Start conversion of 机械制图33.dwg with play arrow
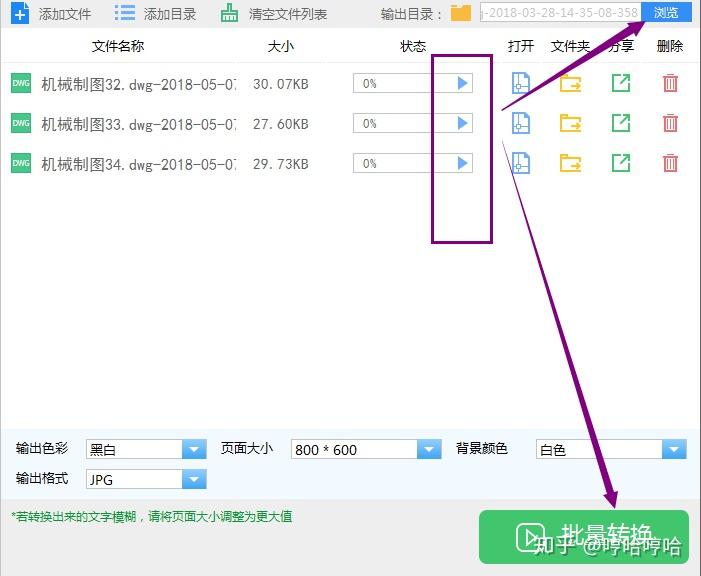701x576 pixels. coord(462,123)
